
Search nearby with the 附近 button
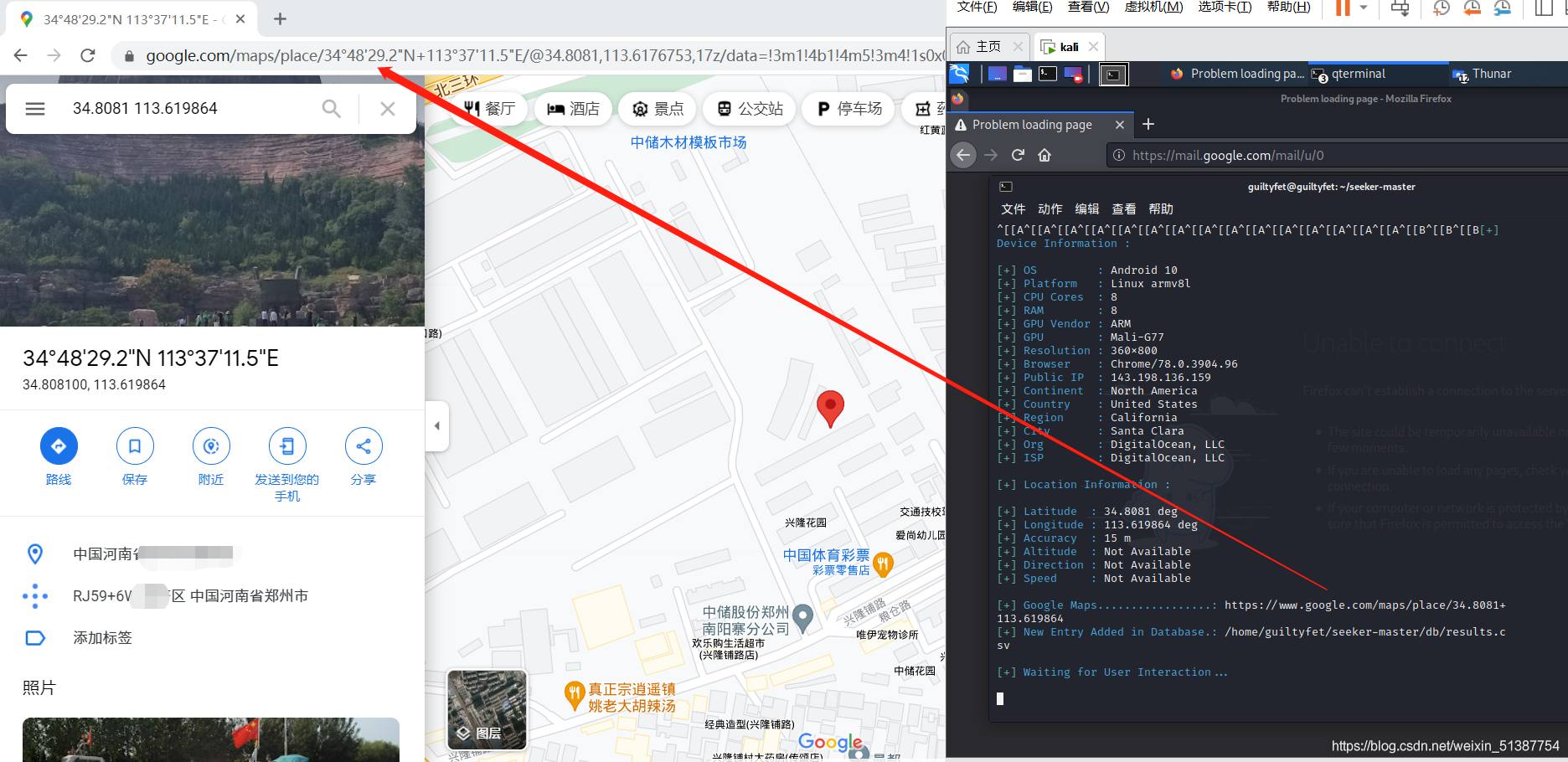pyautogui.click(x=211, y=456)
